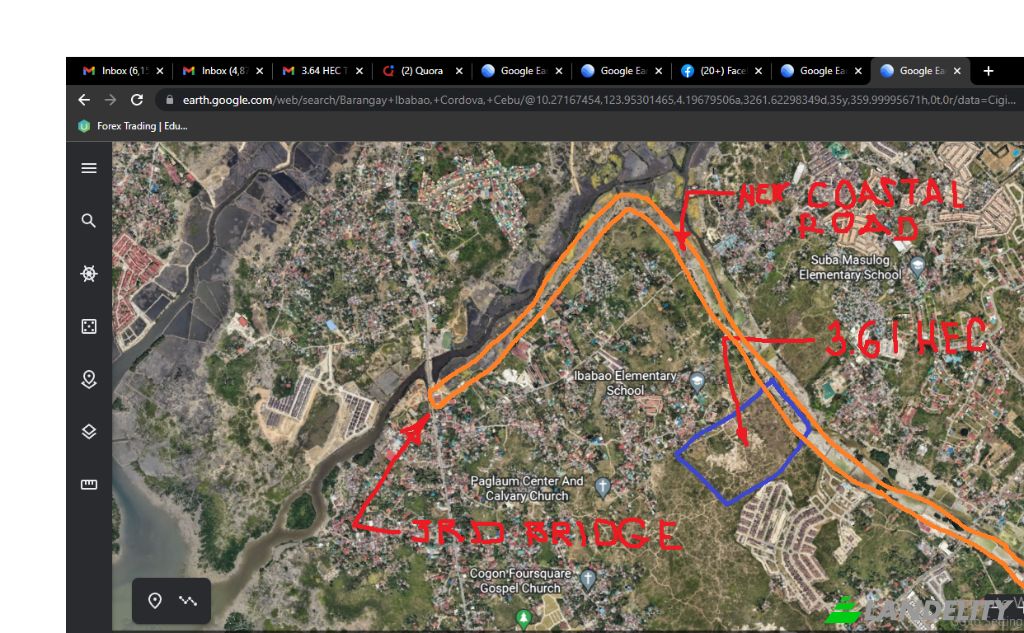Open a new browser tab
Viewport: 1024px width, 633px height.
coord(988,71)
